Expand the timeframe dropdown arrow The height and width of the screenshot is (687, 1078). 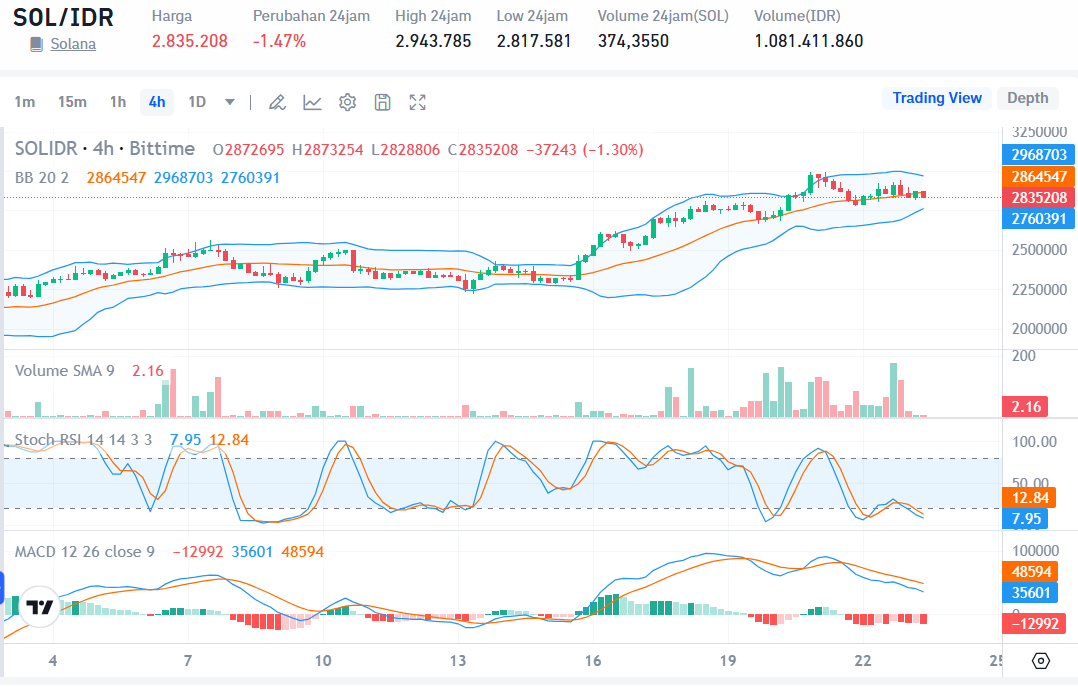[x=229, y=102]
